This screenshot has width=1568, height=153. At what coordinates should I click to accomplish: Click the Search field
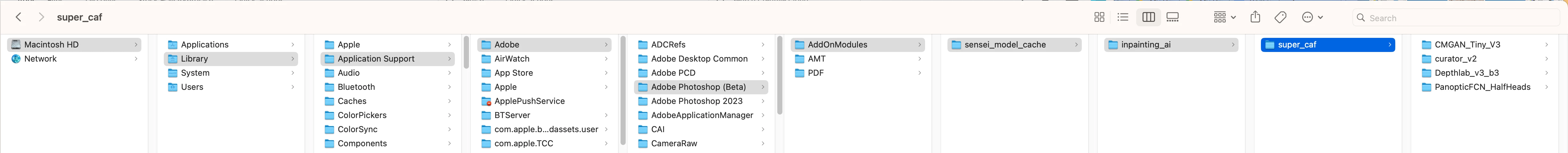1456,18
